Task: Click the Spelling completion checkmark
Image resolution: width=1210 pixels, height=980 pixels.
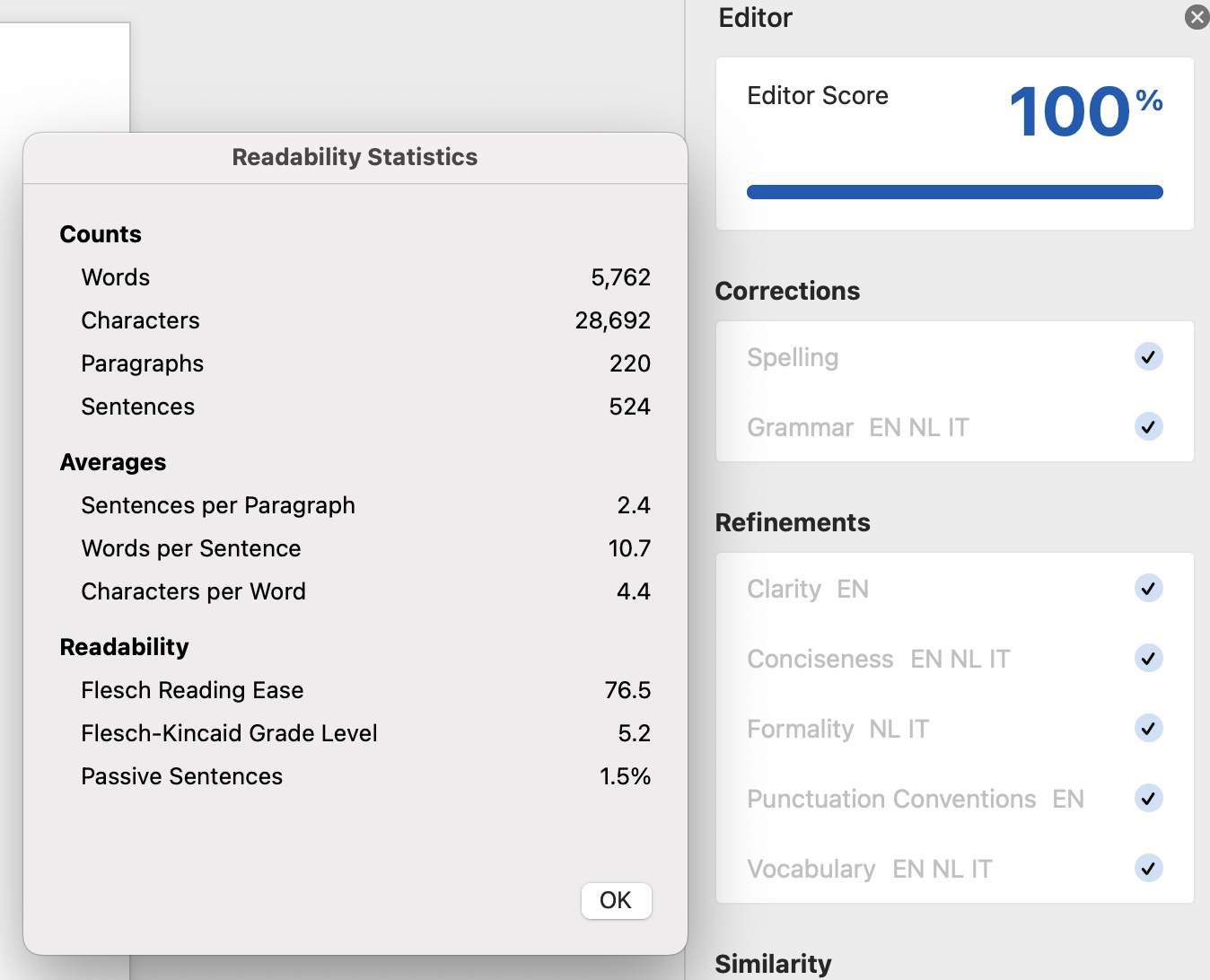Action: pyautogui.click(x=1148, y=356)
